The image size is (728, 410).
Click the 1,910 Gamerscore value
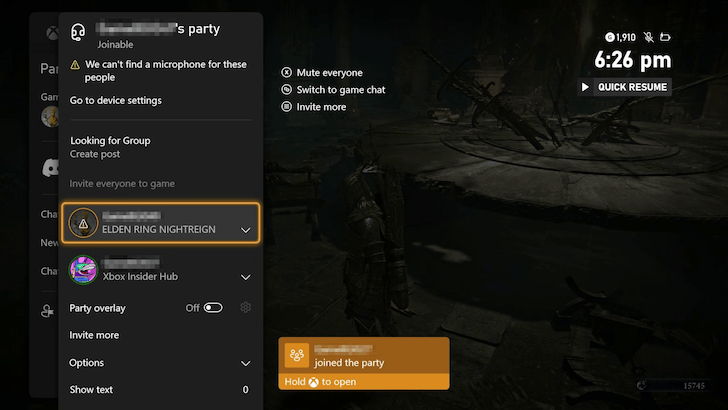pyautogui.click(x=626, y=37)
